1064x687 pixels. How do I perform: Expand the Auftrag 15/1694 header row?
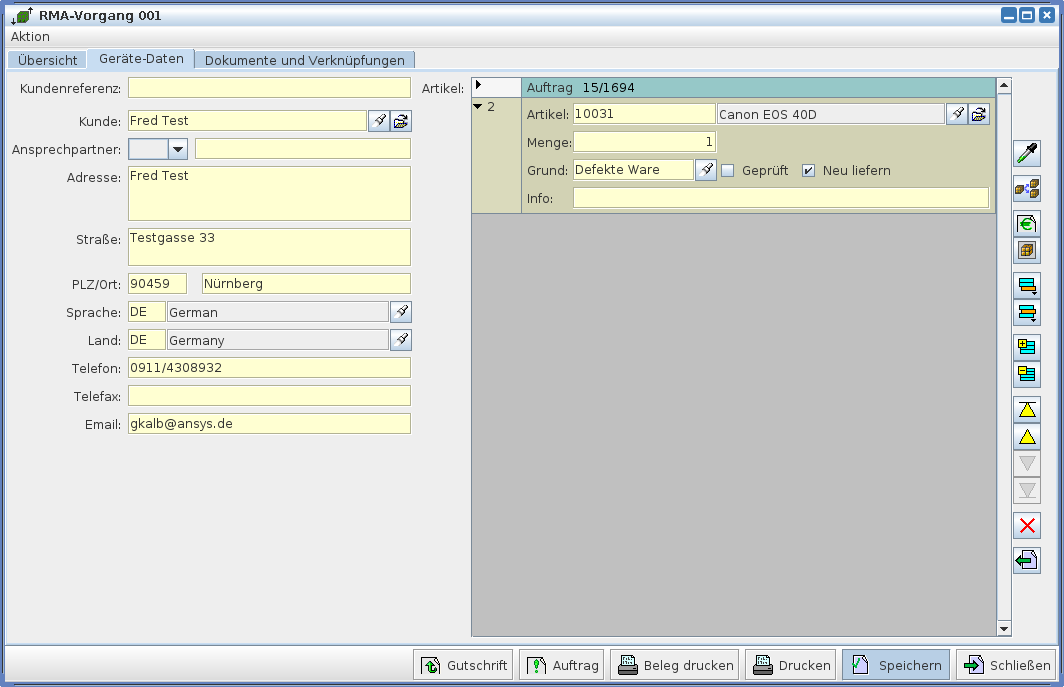click(x=478, y=86)
